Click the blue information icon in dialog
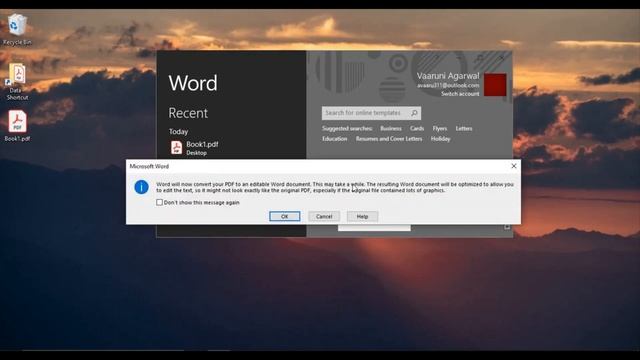 pos(141,187)
